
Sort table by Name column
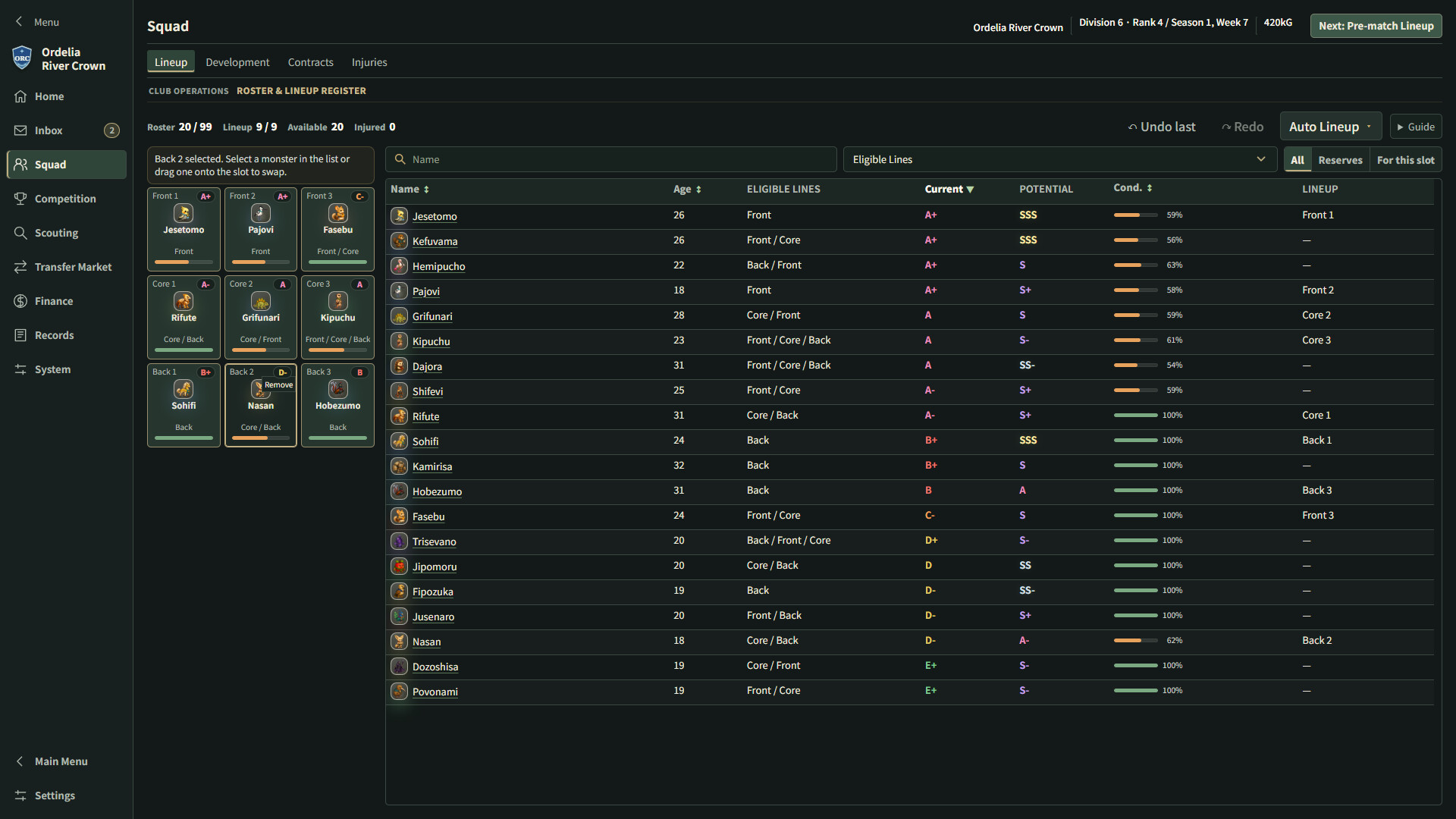(x=409, y=189)
